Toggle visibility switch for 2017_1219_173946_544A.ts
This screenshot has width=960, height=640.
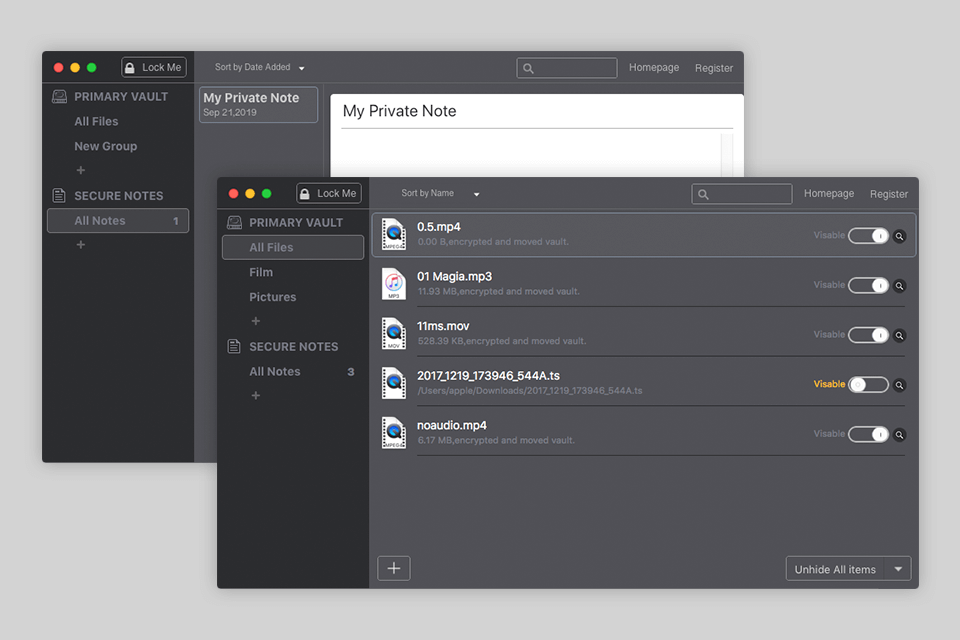click(868, 385)
